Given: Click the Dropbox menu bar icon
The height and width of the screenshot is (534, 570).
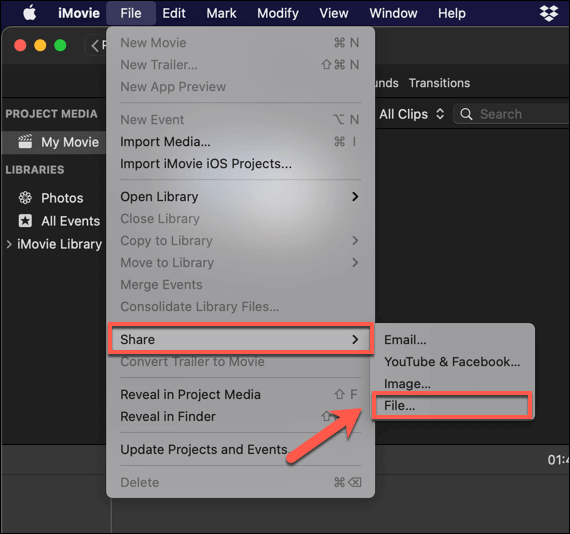Looking at the screenshot, I should (549, 13).
